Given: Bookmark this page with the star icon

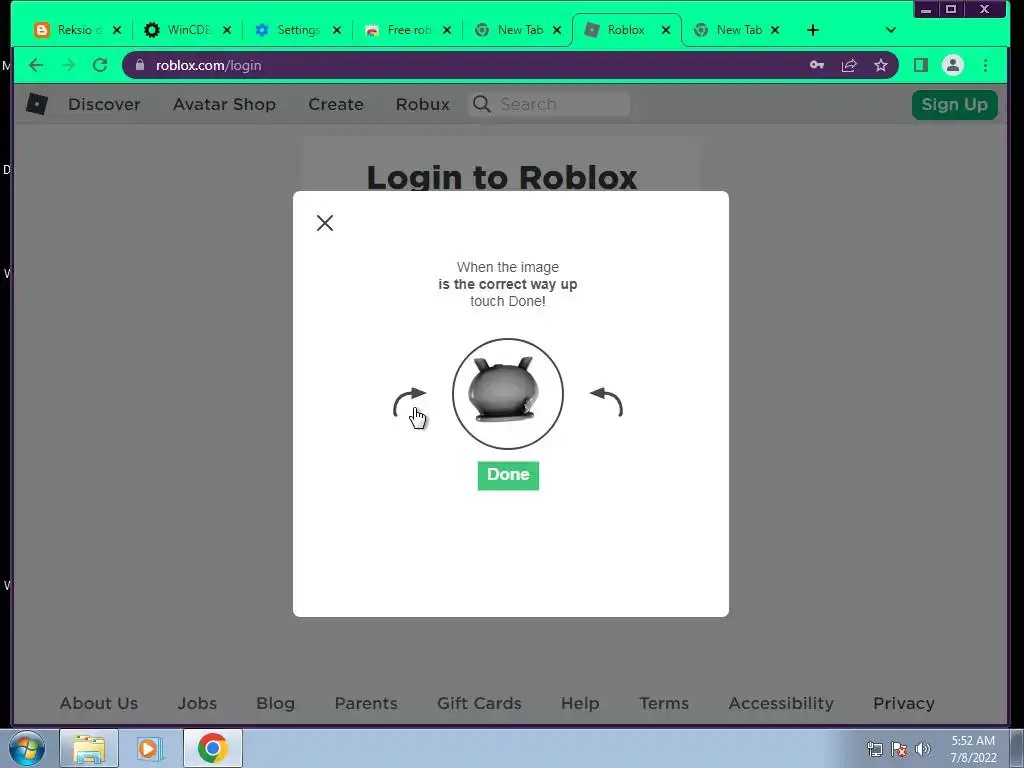Looking at the screenshot, I should [881, 65].
